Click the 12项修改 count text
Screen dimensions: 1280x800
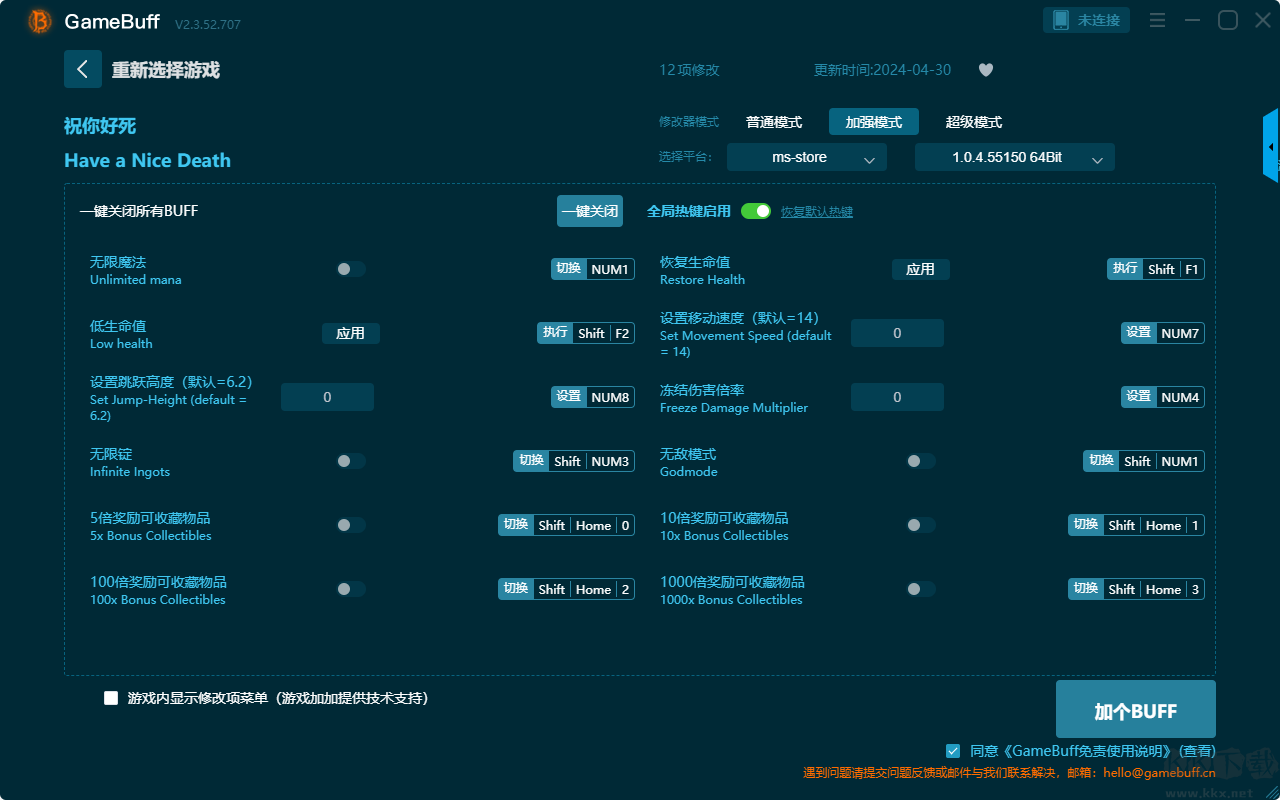[689, 70]
